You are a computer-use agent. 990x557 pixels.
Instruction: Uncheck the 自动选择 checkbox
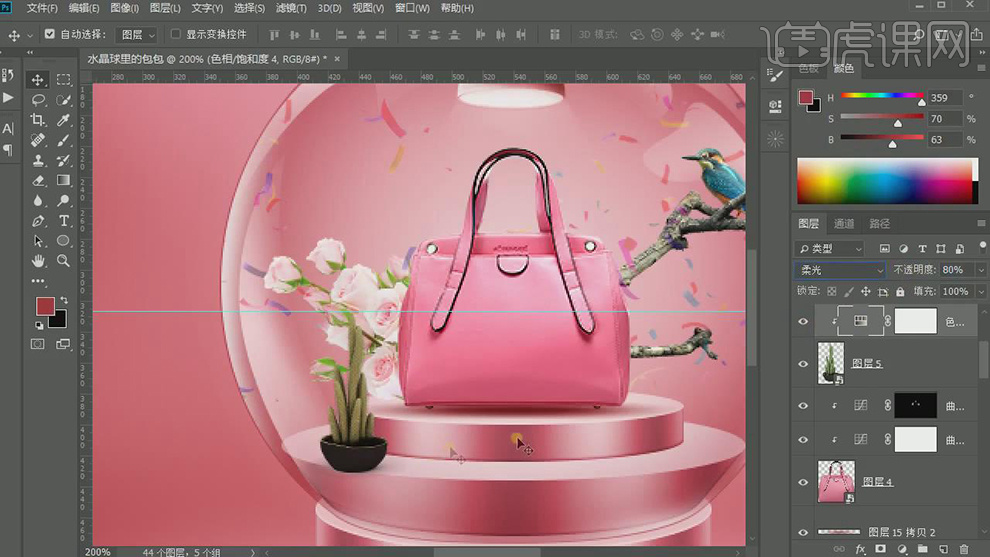click(x=50, y=34)
